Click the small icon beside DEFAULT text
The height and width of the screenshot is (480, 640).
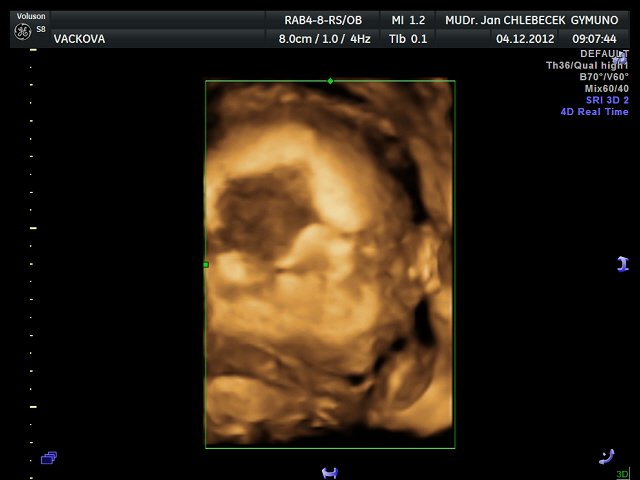[621, 57]
